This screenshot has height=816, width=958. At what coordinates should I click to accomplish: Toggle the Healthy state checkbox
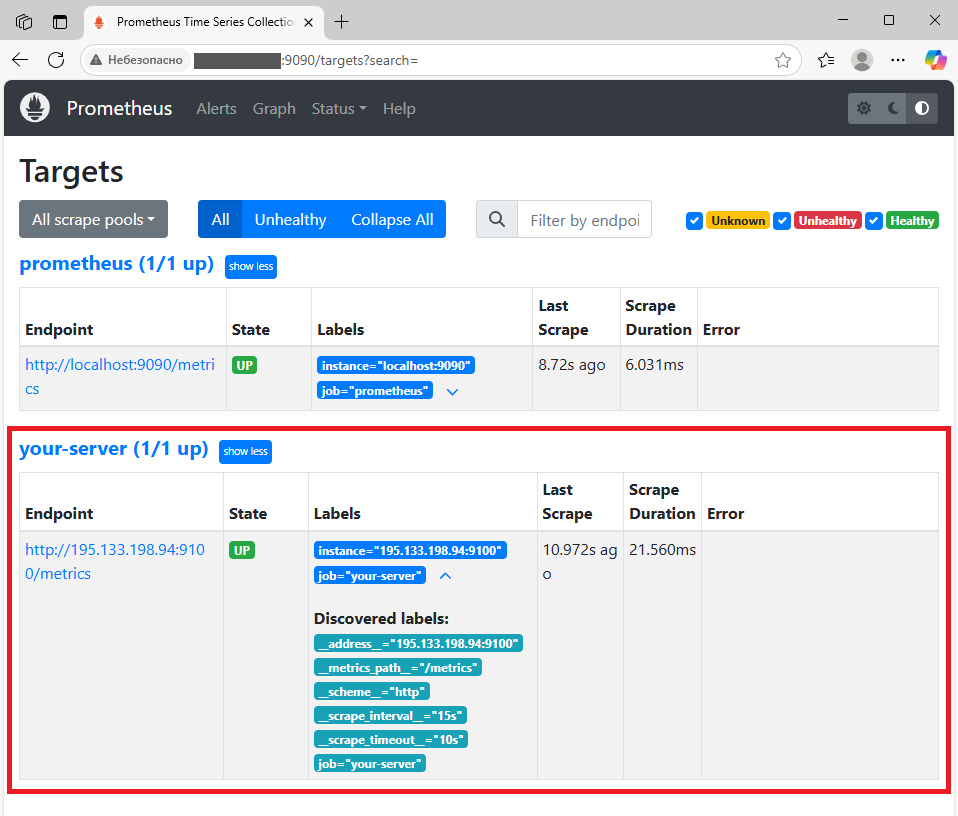click(874, 220)
